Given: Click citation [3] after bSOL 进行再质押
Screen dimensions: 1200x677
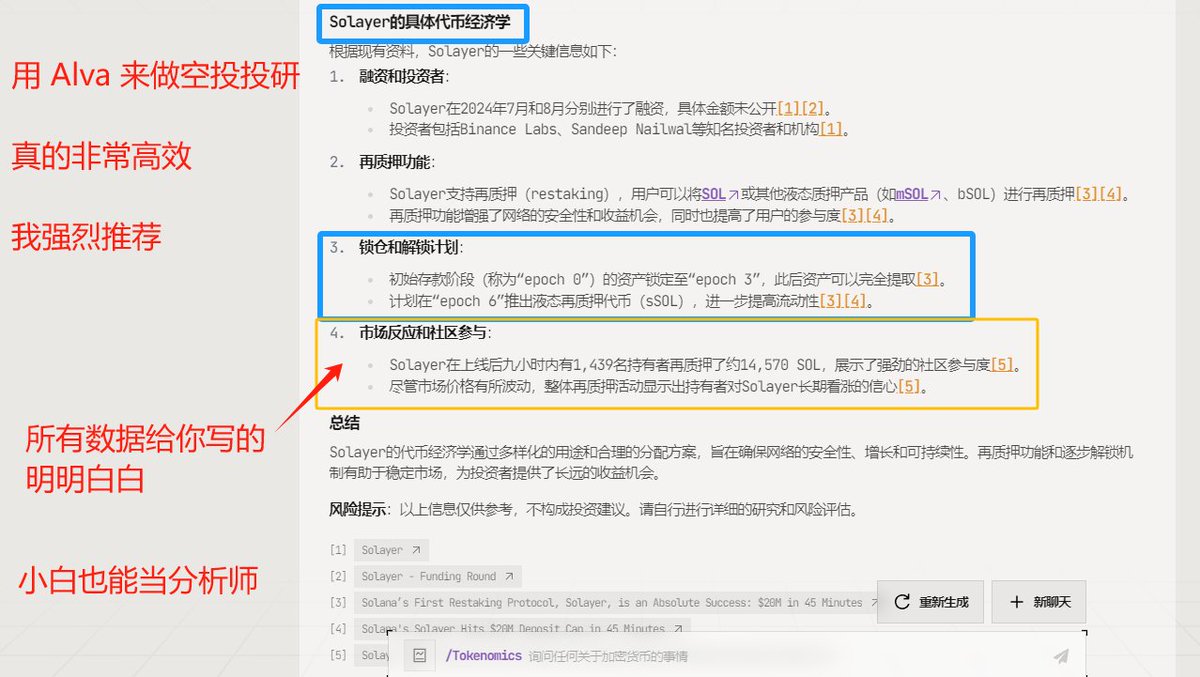Looking at the screenshot, I should click(x=1088, y=194).
